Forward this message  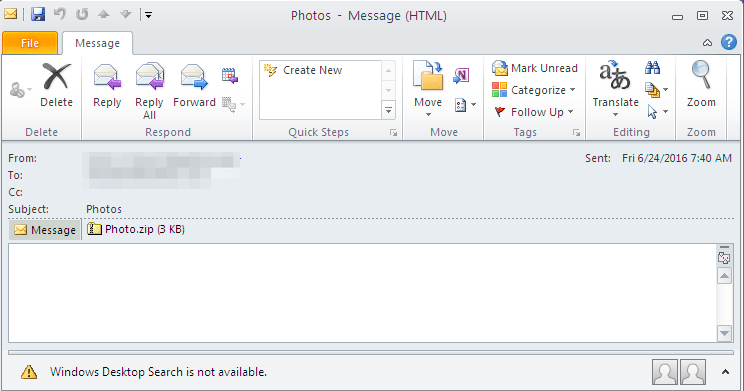[x=194, y=85]
